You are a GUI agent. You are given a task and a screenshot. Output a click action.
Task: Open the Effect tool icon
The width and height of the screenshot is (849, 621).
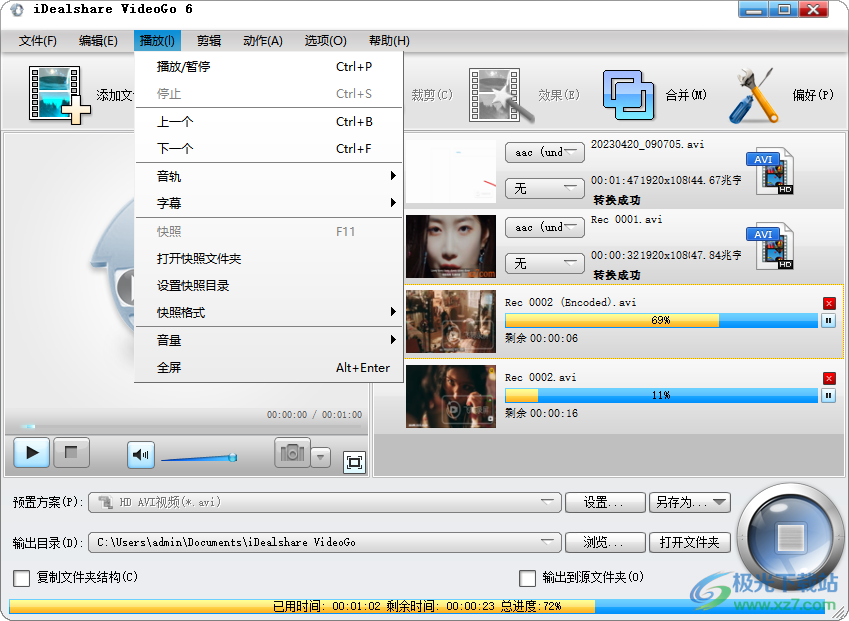tap(500, 95)
